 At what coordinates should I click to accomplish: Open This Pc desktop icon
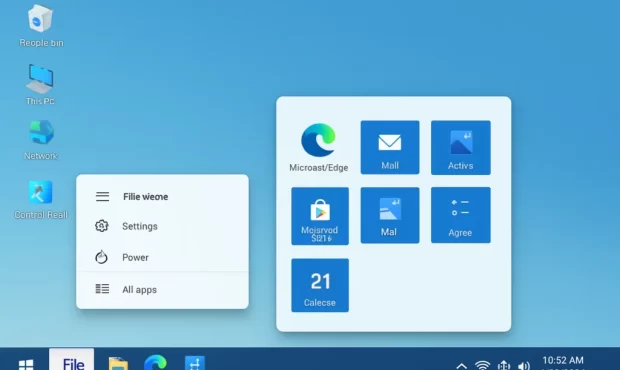point(40,85)
